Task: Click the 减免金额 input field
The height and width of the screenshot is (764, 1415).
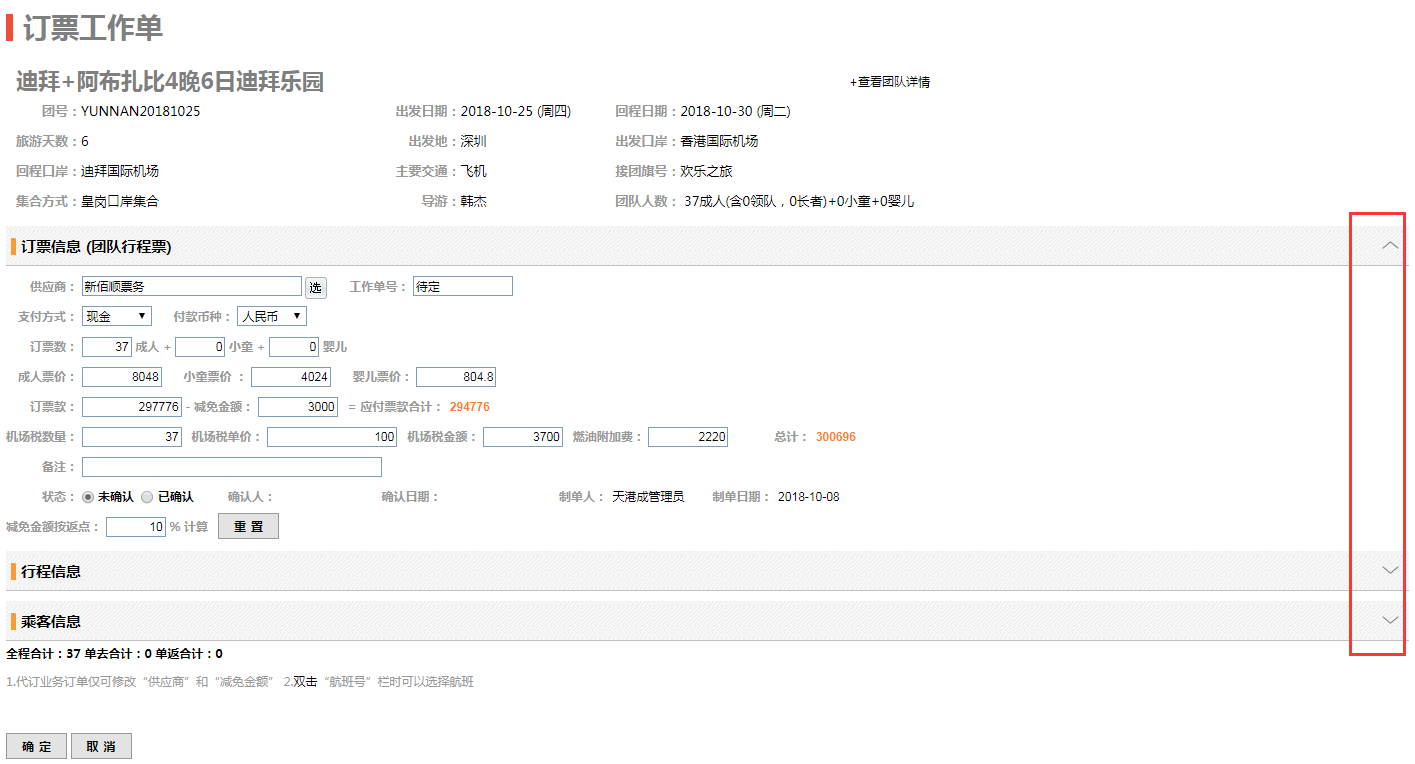Action: (x=298, y=407)
